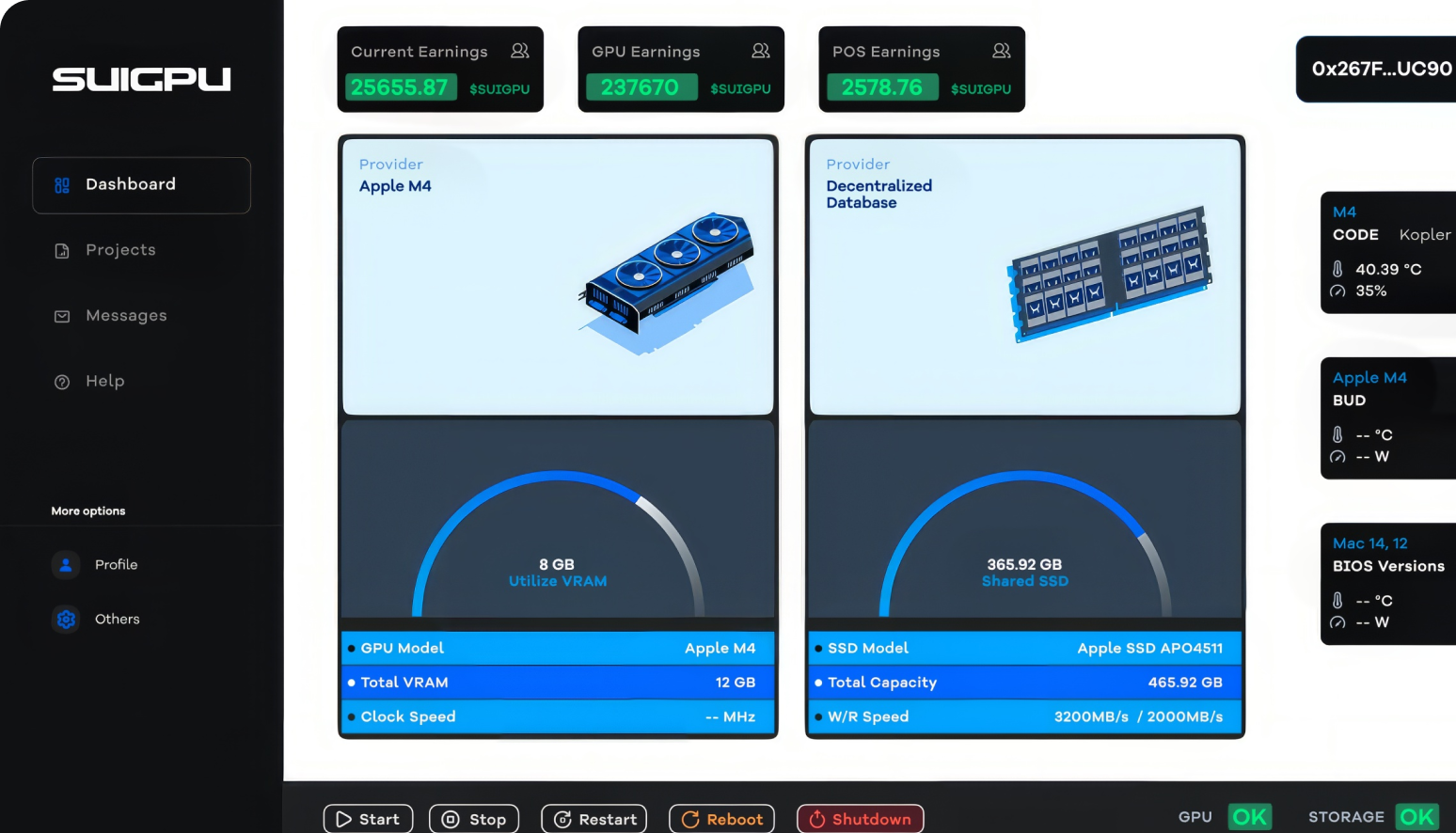Select the Total VRAM row

(558, 683)
